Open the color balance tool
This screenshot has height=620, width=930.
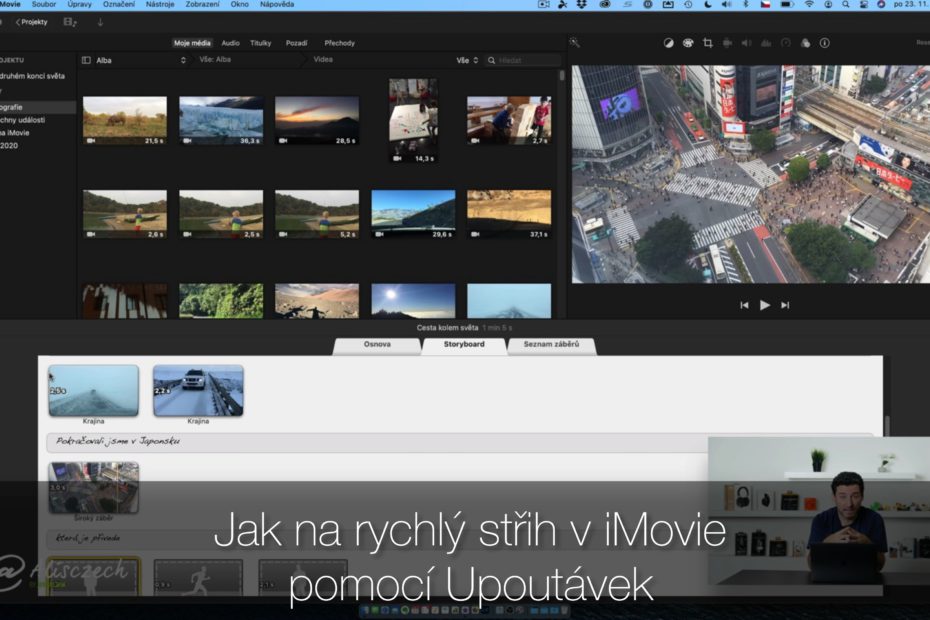coord(669,43)
